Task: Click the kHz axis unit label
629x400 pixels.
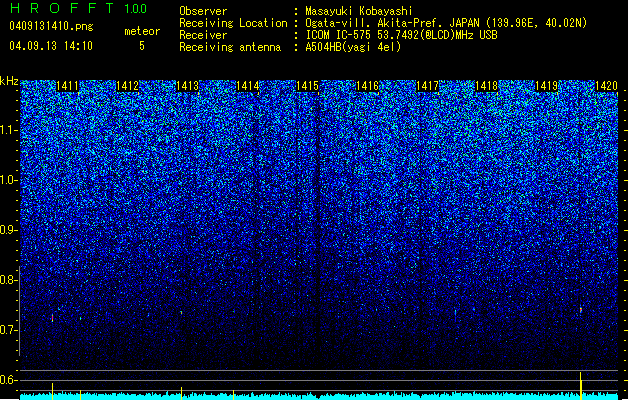Action: (x=9, y=81)
